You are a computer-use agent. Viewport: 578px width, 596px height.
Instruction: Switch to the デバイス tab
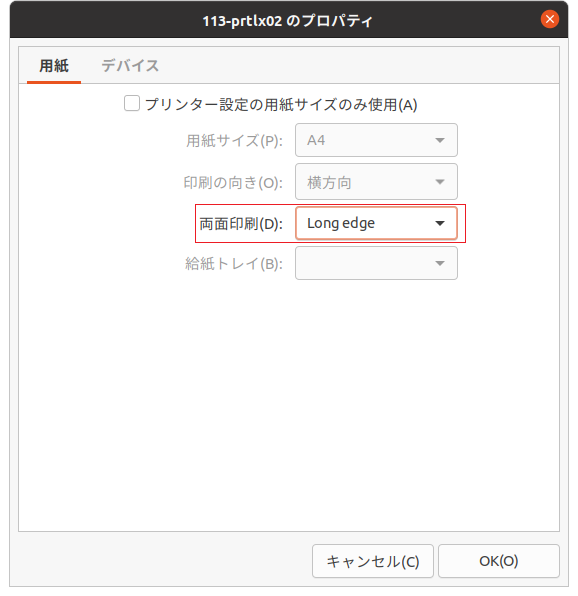[x=130, y=66]
